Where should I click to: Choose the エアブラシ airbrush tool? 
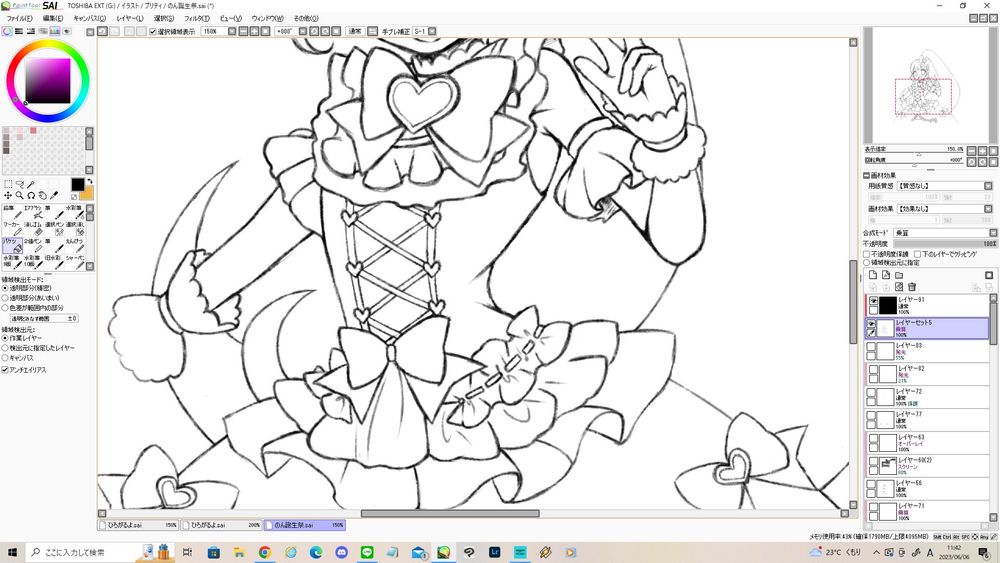[x=33, y=212]
